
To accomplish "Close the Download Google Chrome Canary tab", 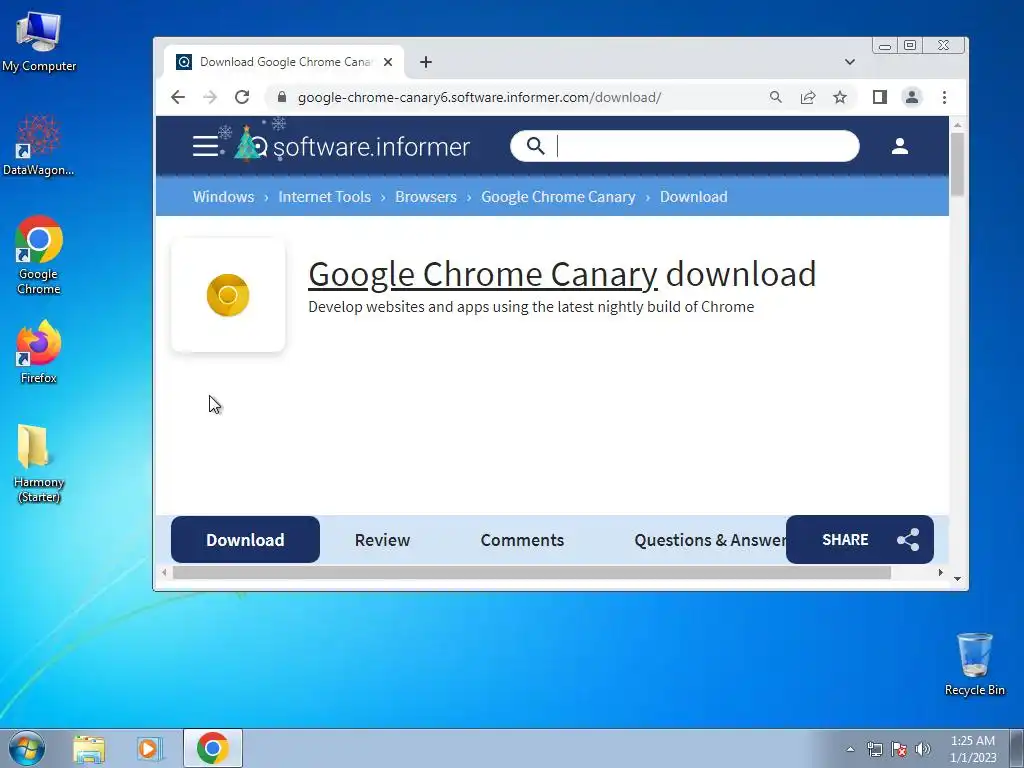I will tap(388, 62).
